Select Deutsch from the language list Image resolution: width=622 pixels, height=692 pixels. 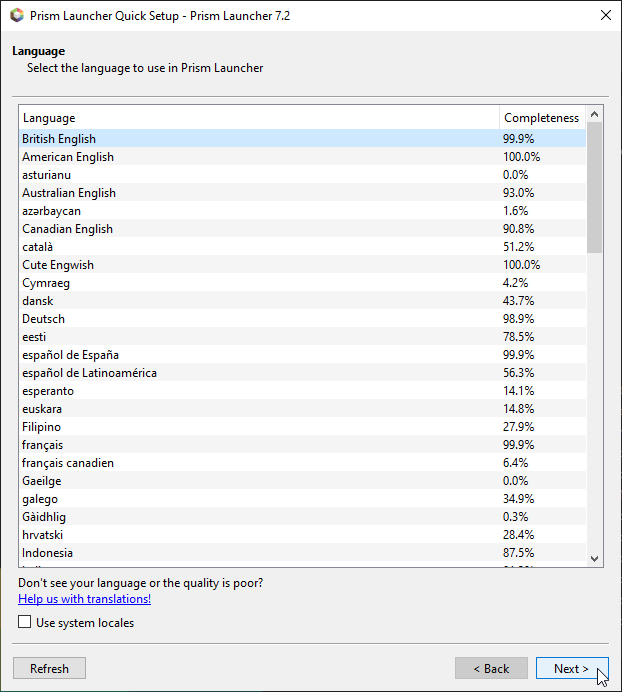[x=43, y=319]
